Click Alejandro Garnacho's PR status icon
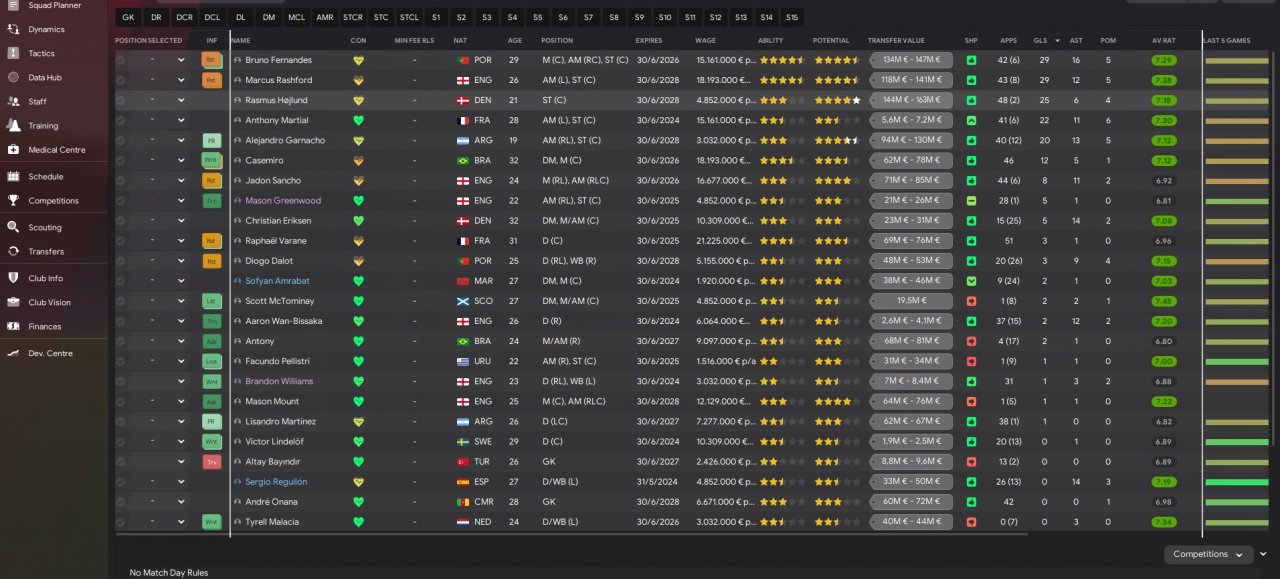Screen dimensions: 1280x579 (211, 140)
